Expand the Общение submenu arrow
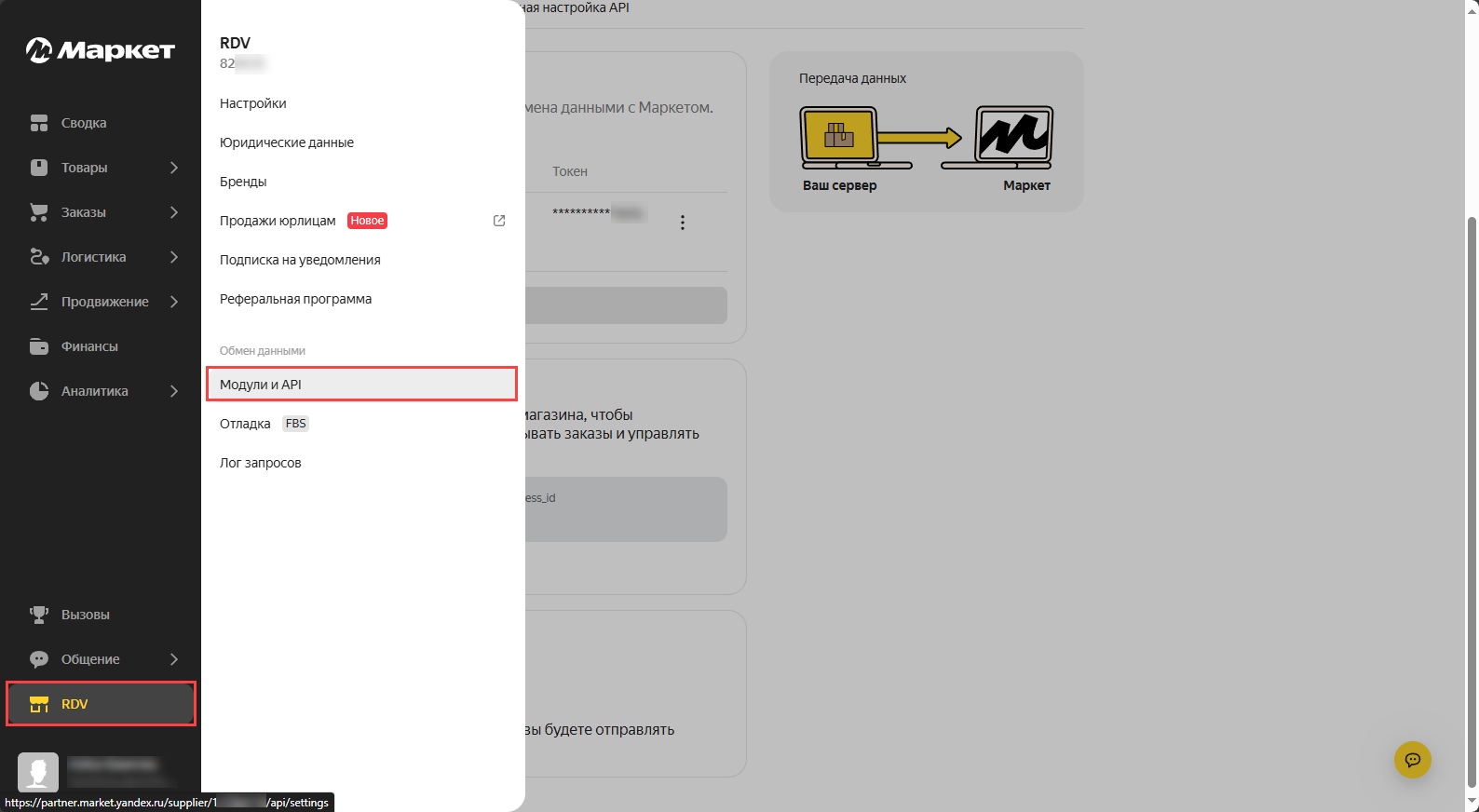This screenshot has width=1479, height=812. [174, 659]
